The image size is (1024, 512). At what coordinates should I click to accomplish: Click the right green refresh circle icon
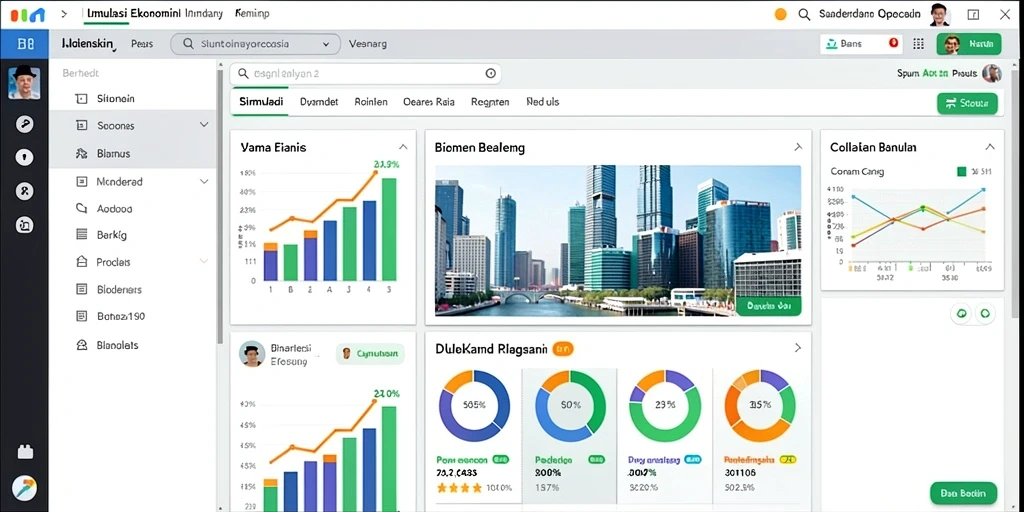985,313
